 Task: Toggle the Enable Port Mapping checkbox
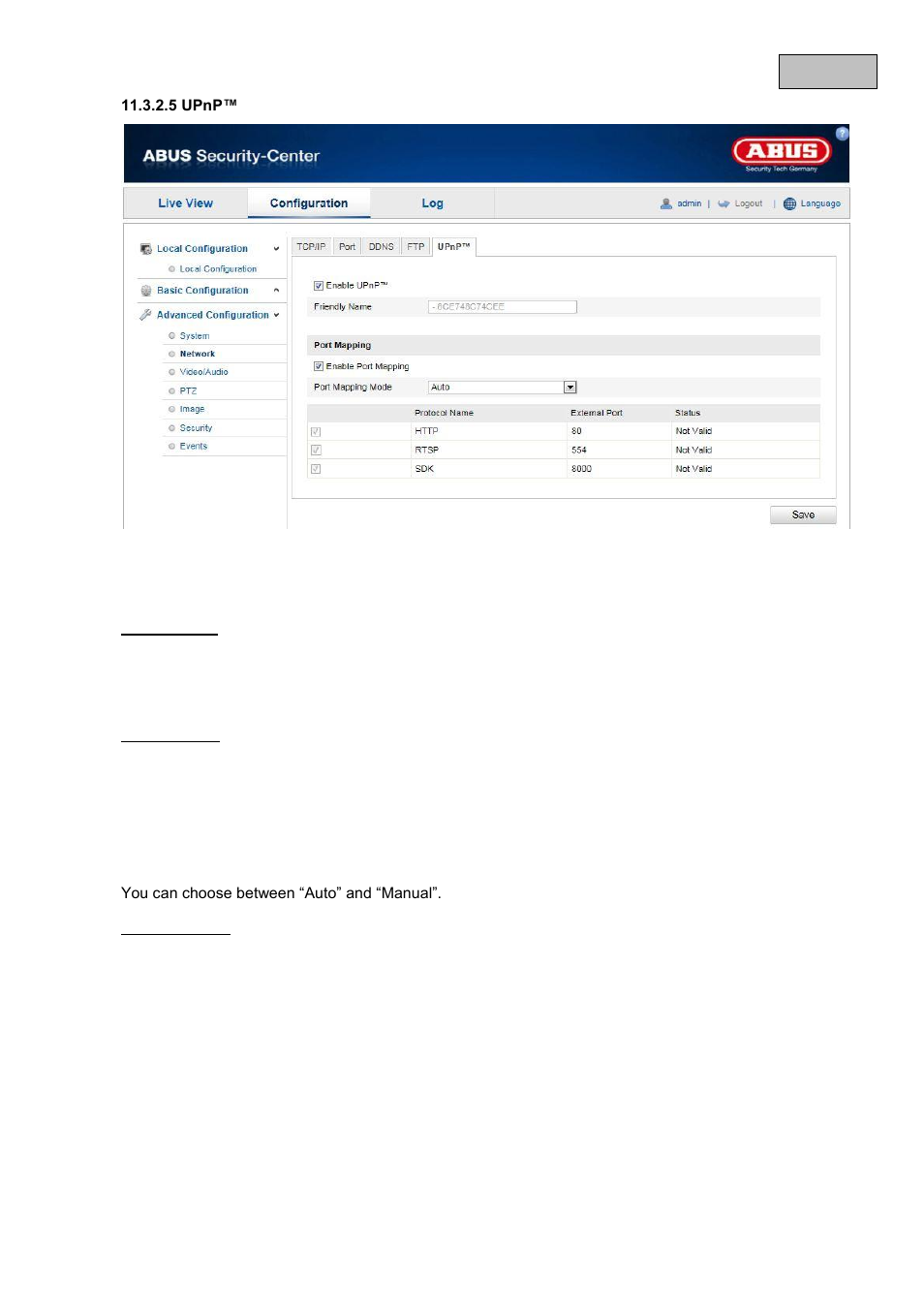pos(319,367)
